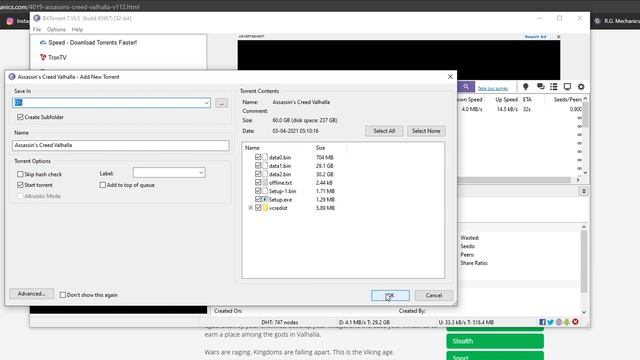Click the data0.bin file icon
This screenshot has width=640, height=360.
pos(265,157)
